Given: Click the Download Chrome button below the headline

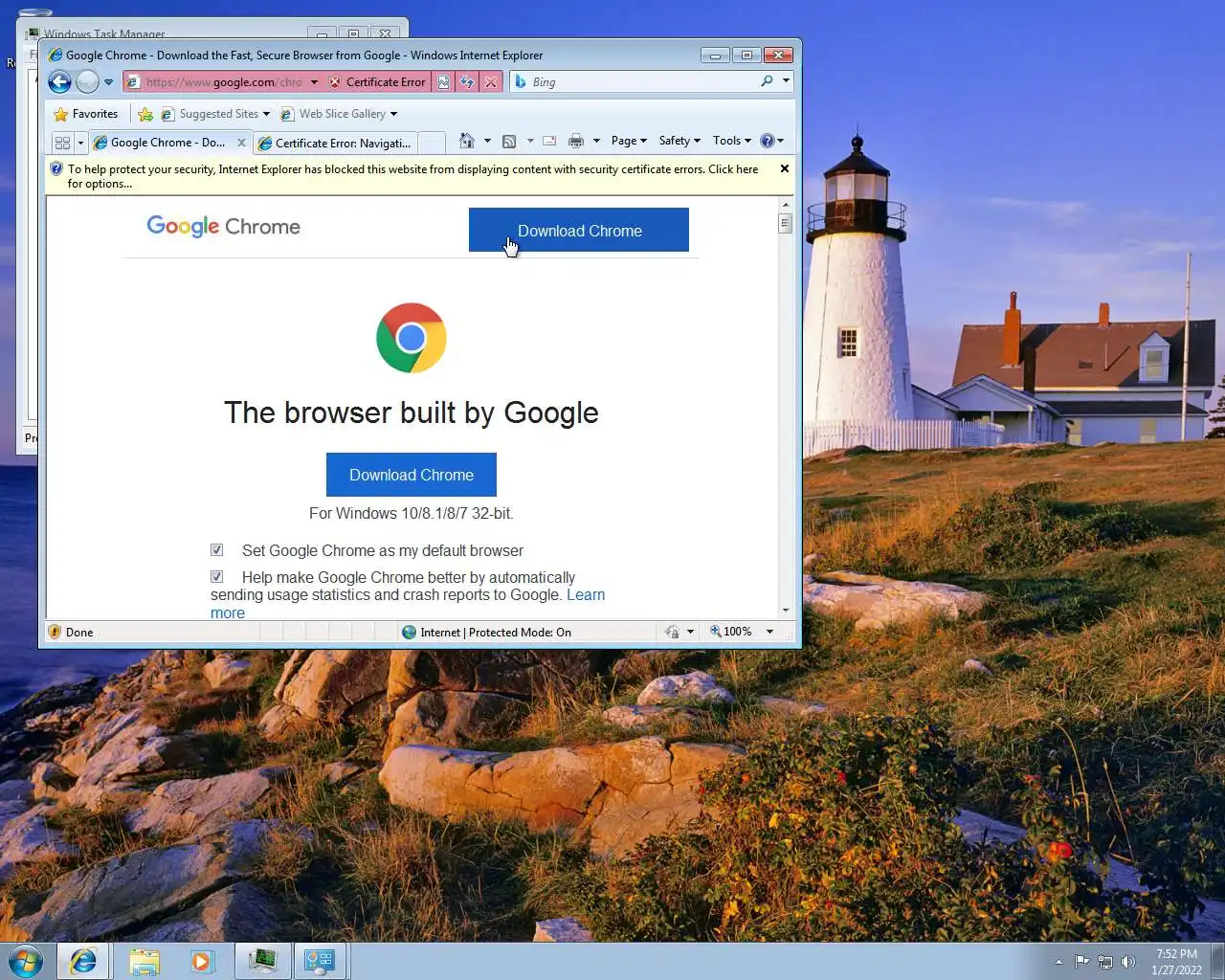Looking at the screenshot, I should coord(412,475).
